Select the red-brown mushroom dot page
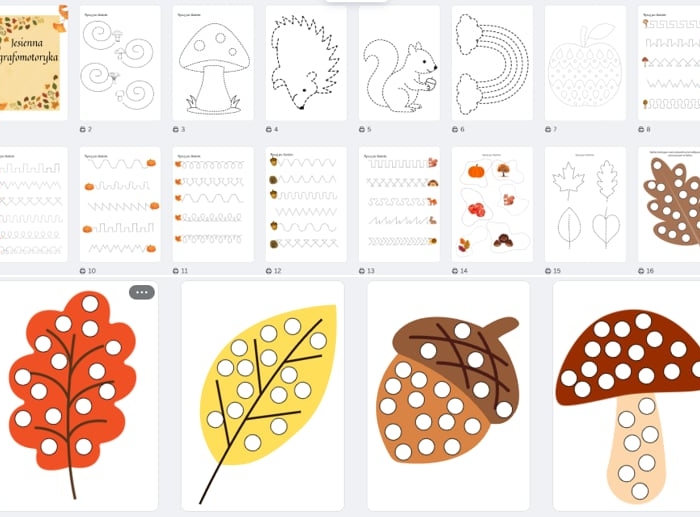 click(x=626, y=396)
